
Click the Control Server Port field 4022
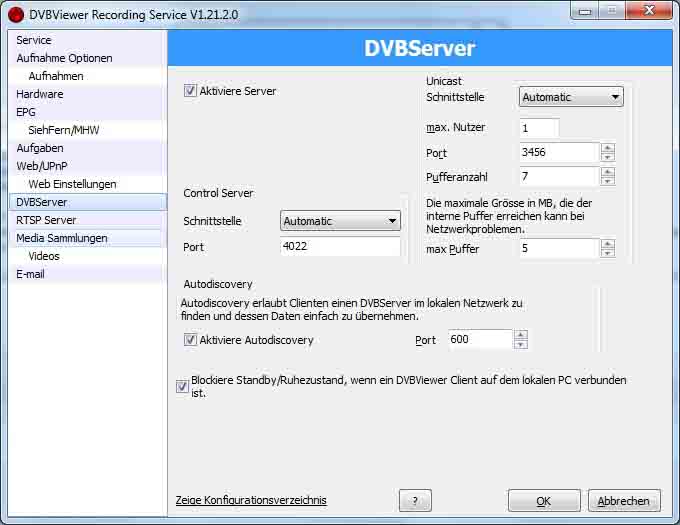tap(340, 246)
